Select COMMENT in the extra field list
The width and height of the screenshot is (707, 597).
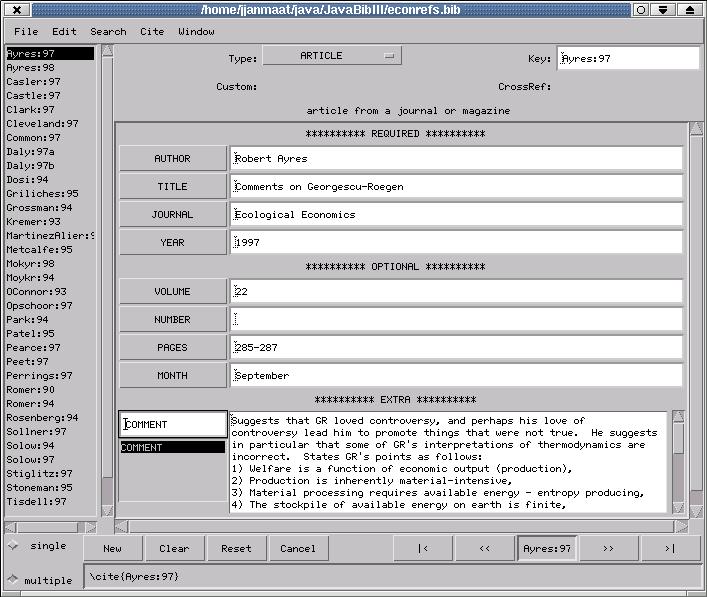[172, 448]
